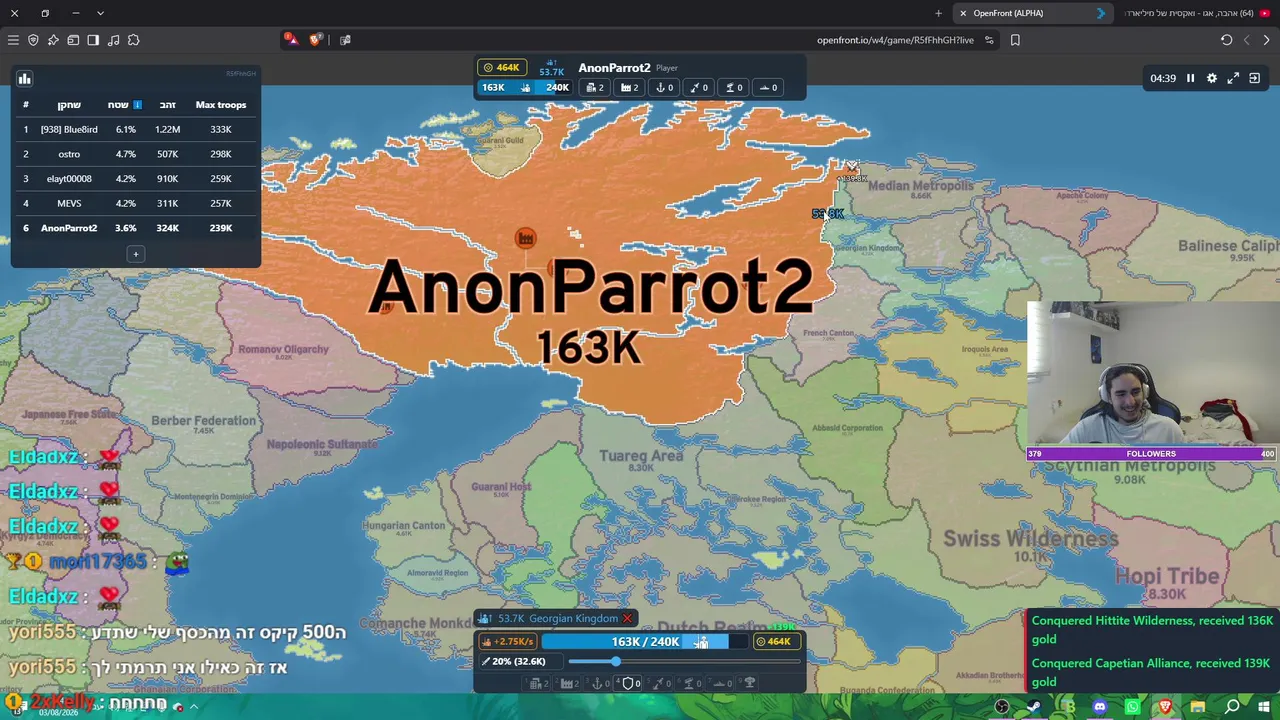Select the [938] Blue8ird leaderboard row
This screenshot has width=1280, height=720.
click(135, 129)
